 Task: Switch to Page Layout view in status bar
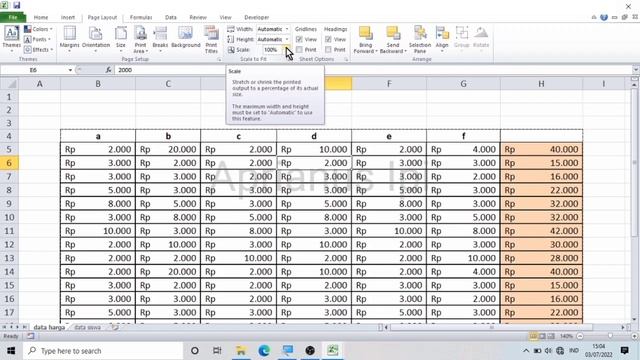[542, 336]
